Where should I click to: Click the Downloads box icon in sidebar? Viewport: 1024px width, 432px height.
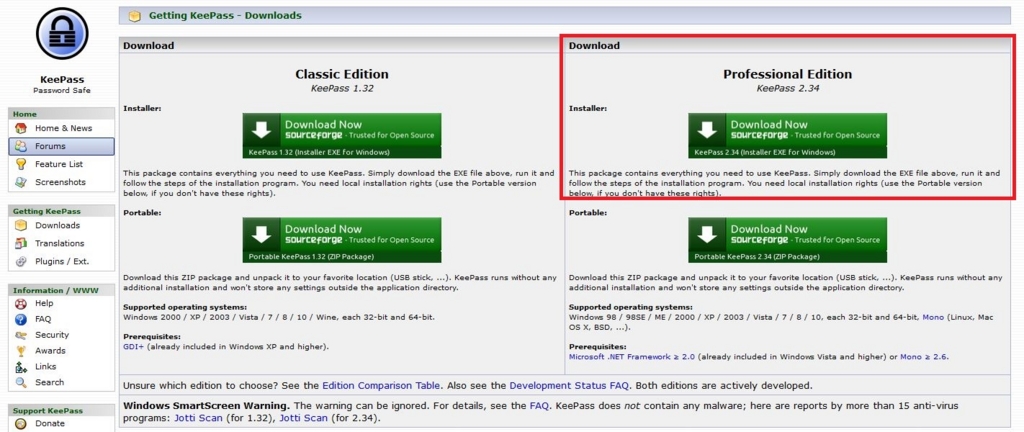point(21,225)
